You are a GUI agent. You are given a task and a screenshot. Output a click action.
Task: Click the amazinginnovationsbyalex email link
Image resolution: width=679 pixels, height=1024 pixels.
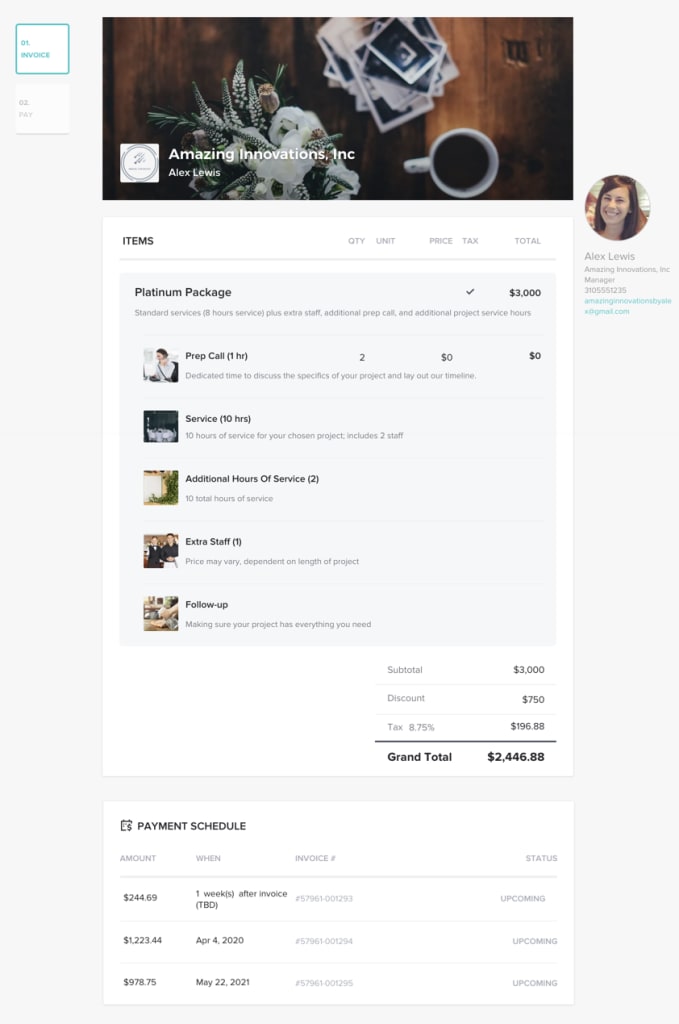(627, 306)
